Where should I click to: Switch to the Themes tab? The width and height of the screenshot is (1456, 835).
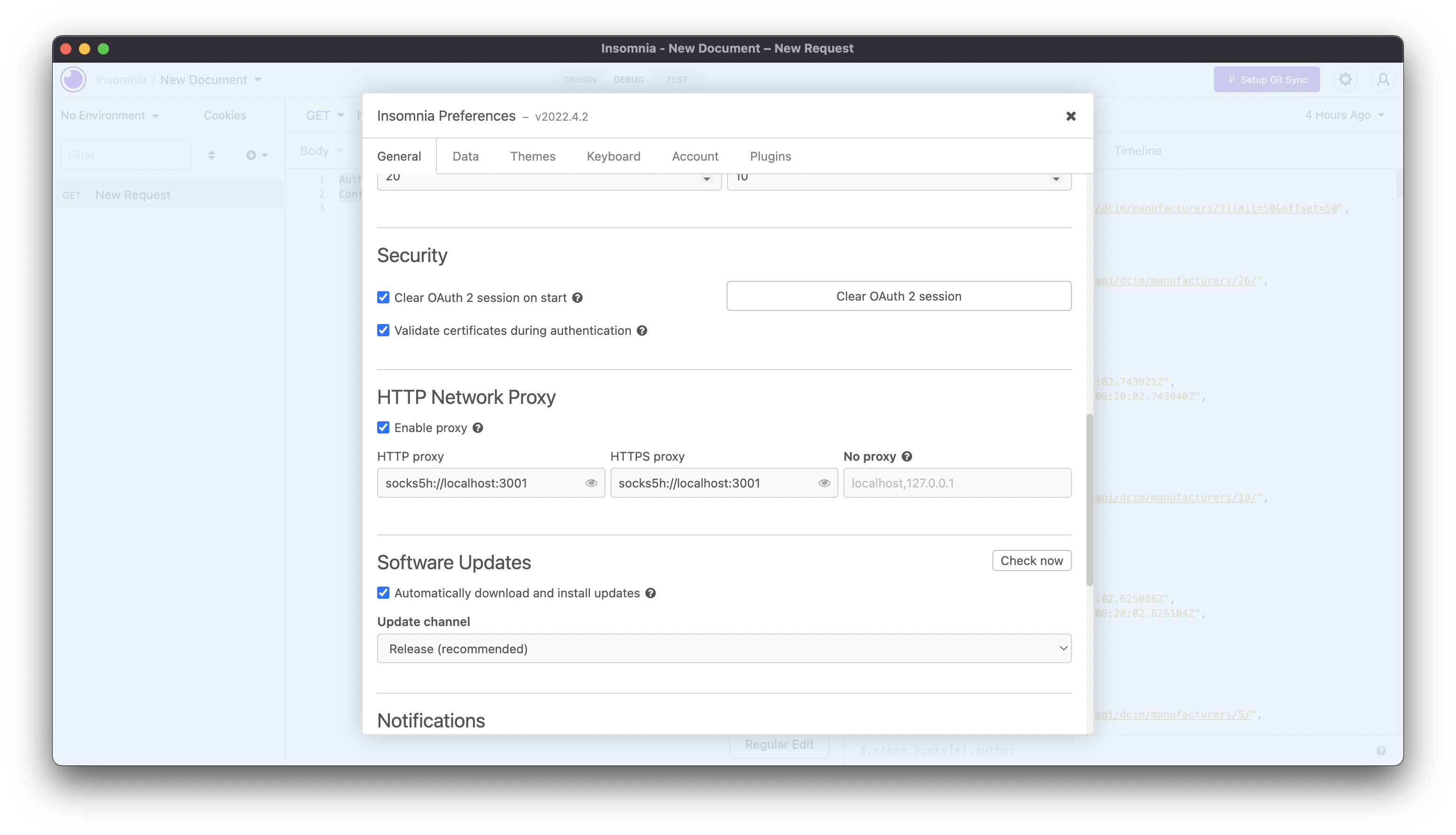pyautogui.click(x=532, y=156)
